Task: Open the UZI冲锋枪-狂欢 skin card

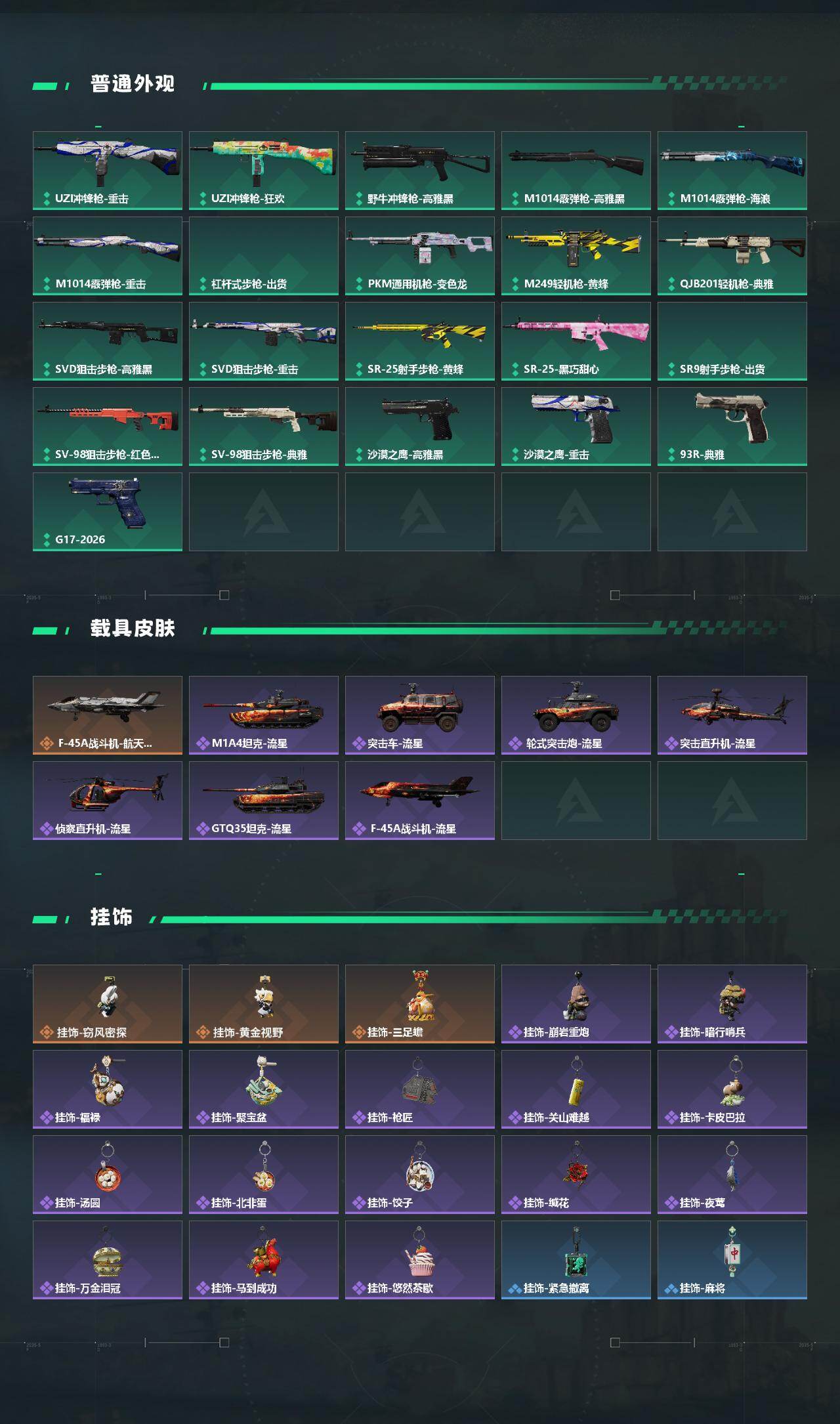Action: click(264, 171)
